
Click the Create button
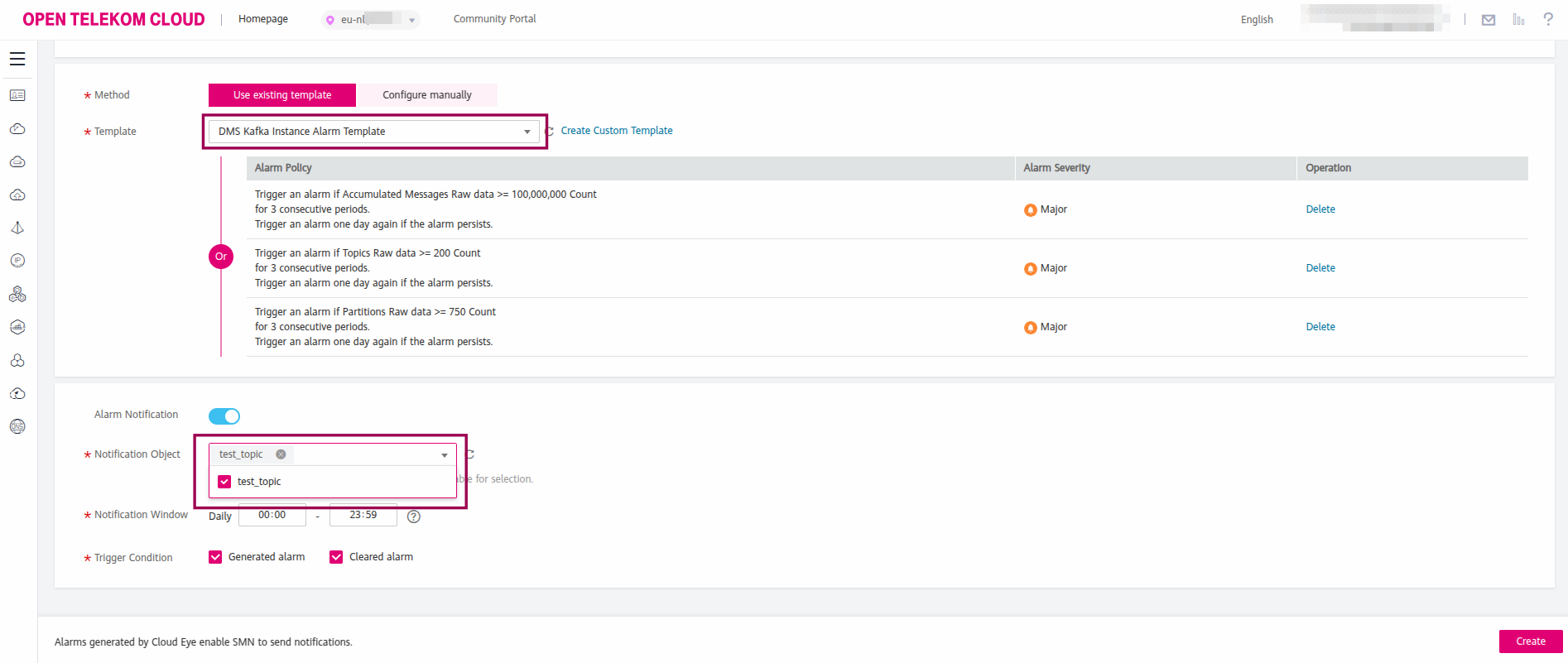point(1530,641)
